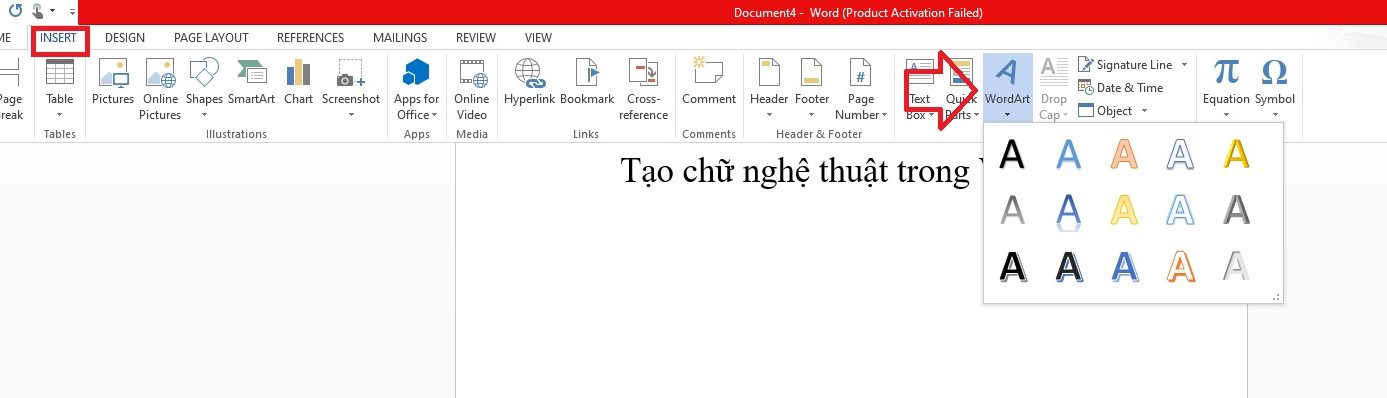Insert an Online Video

tap(472, 89)
